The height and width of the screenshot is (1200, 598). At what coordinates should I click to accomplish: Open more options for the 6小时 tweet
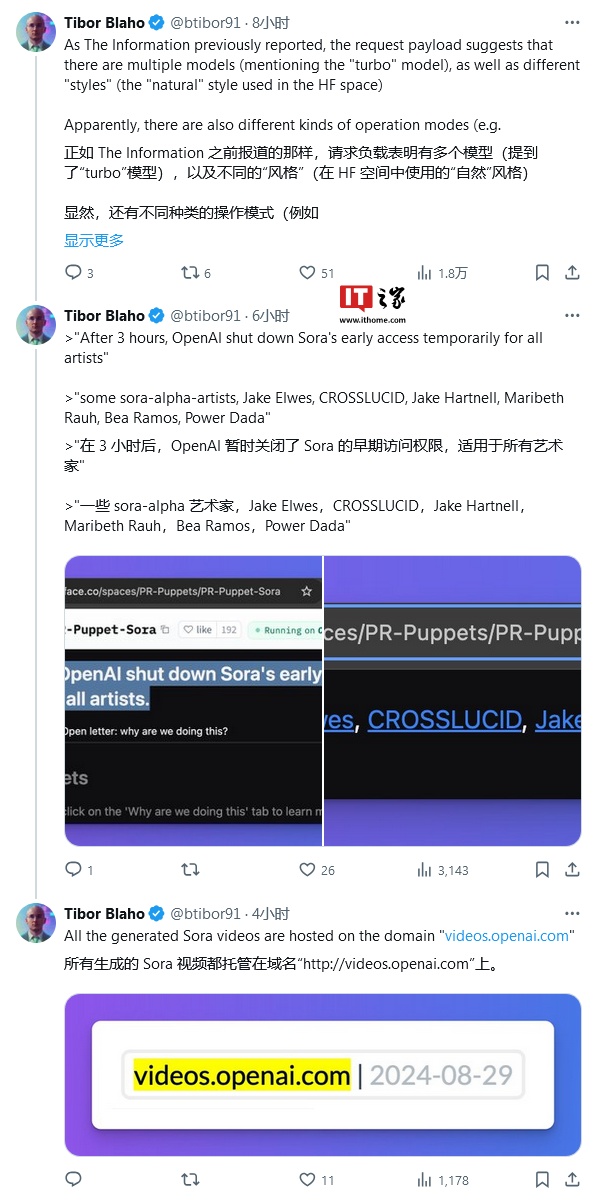tap(572, 315)
